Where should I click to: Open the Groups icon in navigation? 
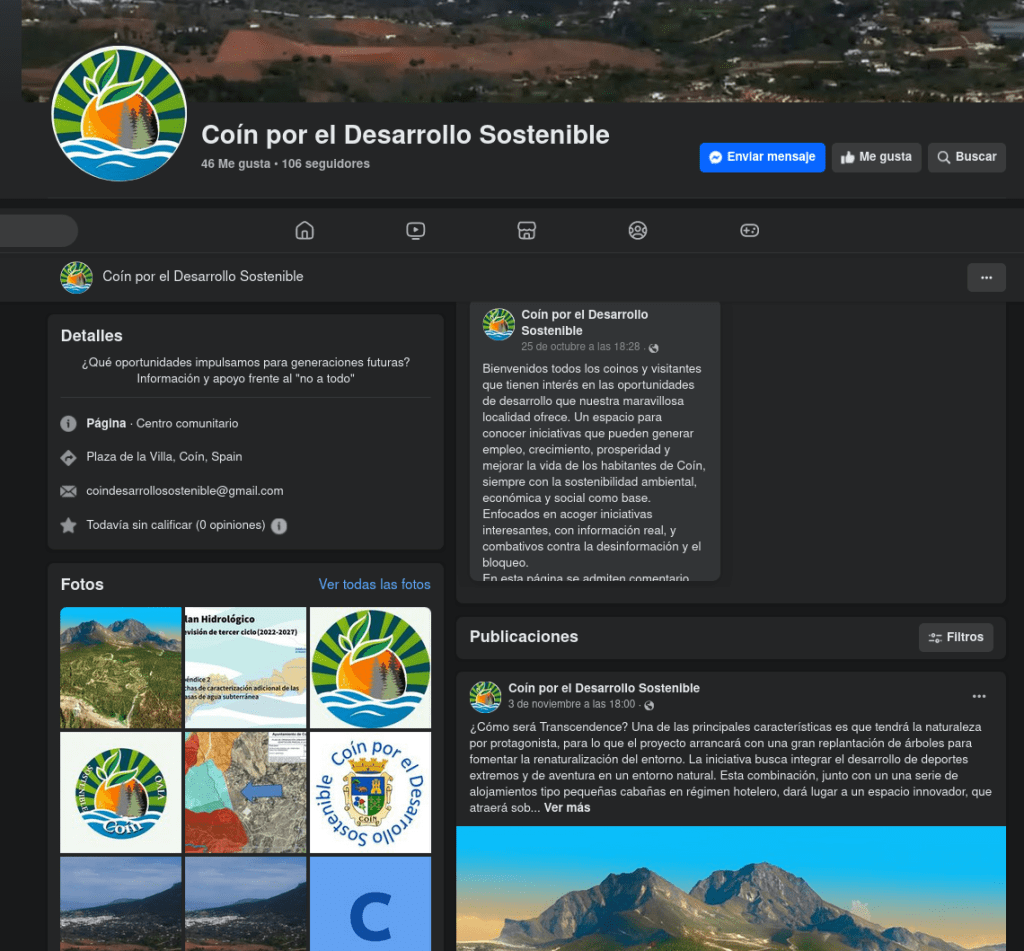(x=638, y=231)
